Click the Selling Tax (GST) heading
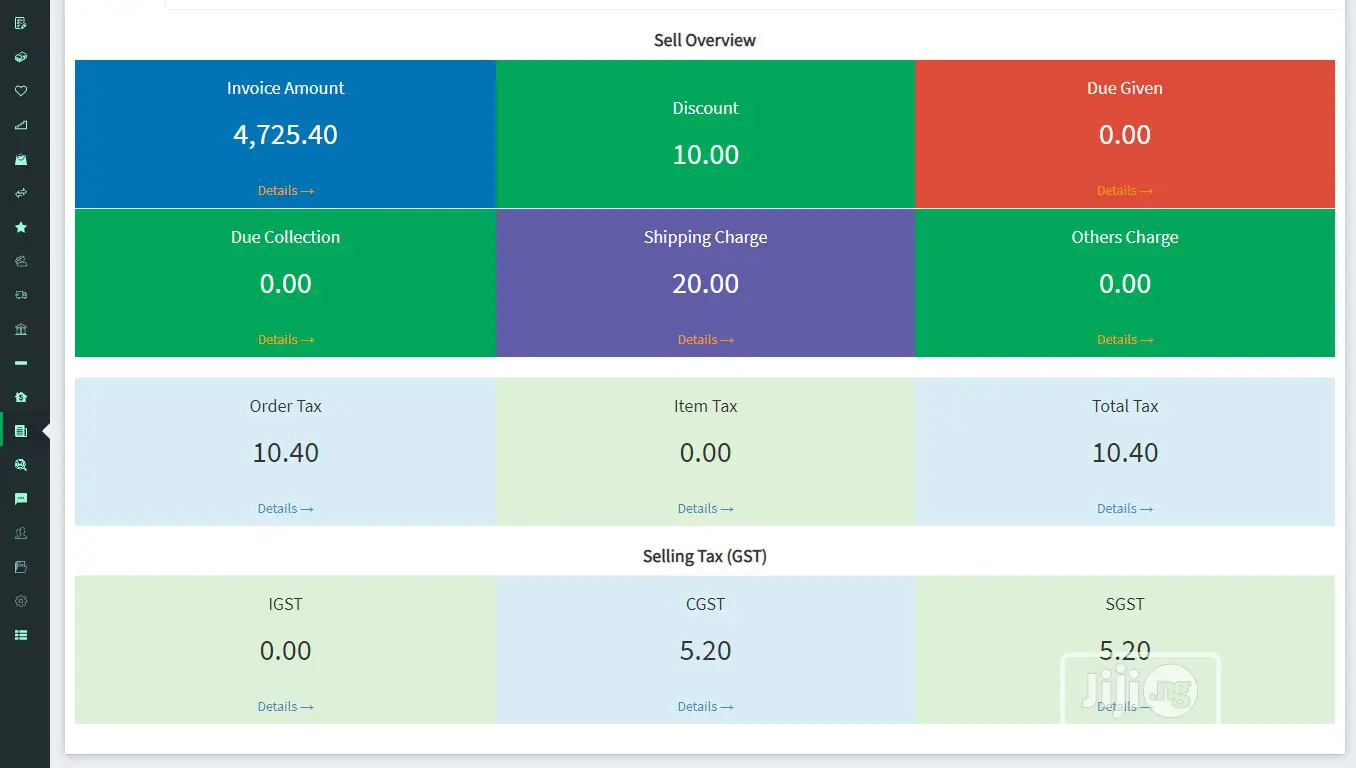Viewport: 1356px width, 768px height. 705,556
